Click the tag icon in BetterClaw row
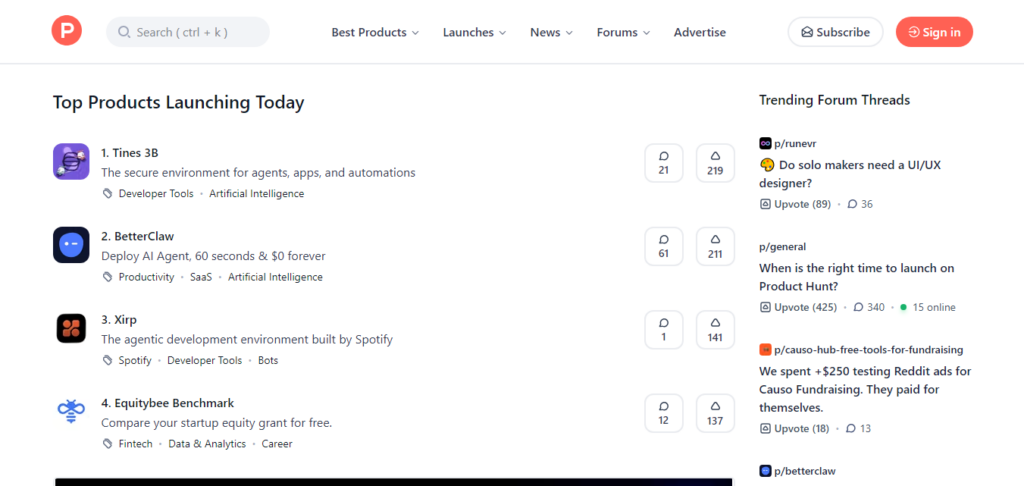The height and width of the screenshot is (486, 1024). click(x=108, y=277)
